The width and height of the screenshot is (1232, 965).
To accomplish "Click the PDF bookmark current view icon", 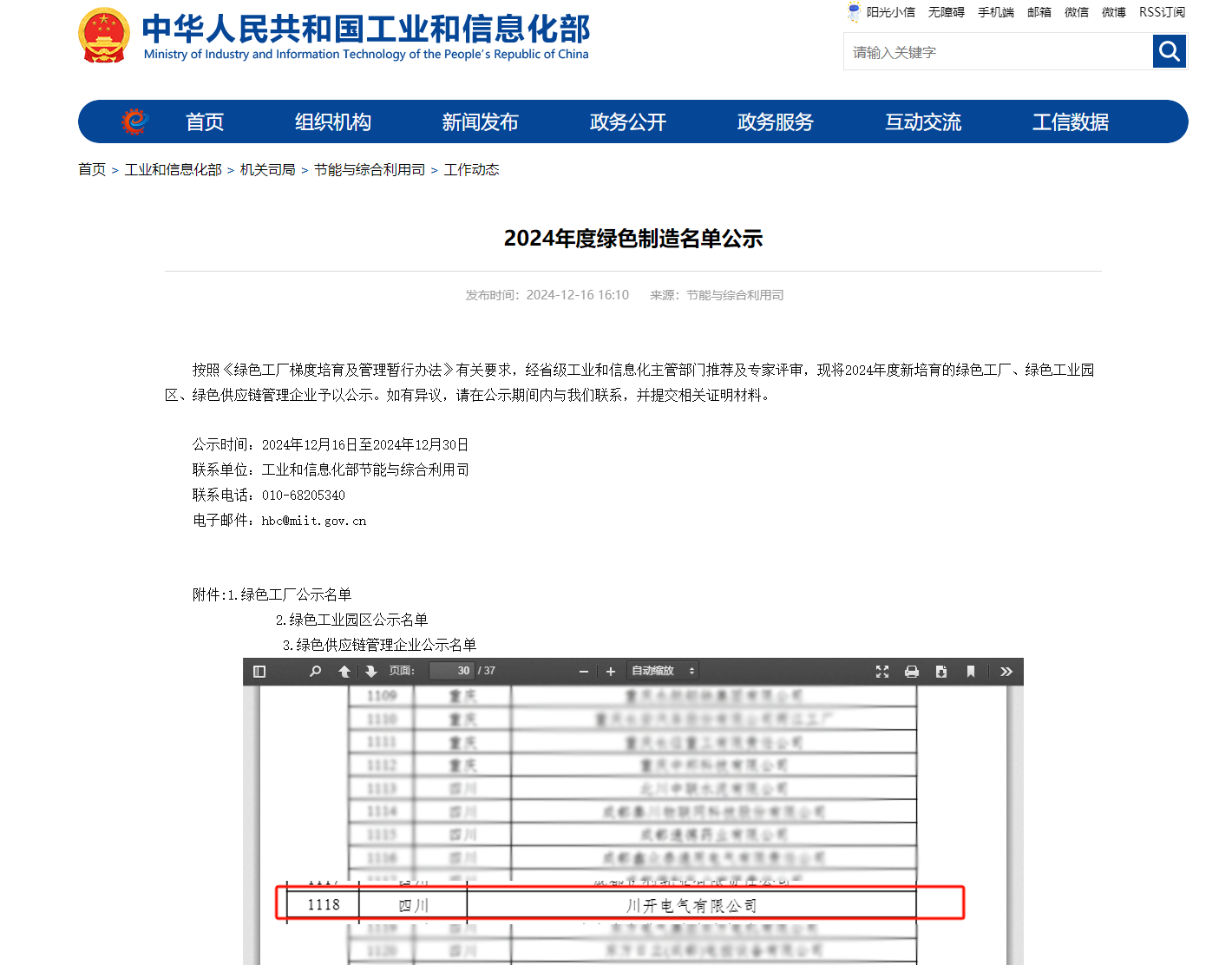I will pos(971,672).
